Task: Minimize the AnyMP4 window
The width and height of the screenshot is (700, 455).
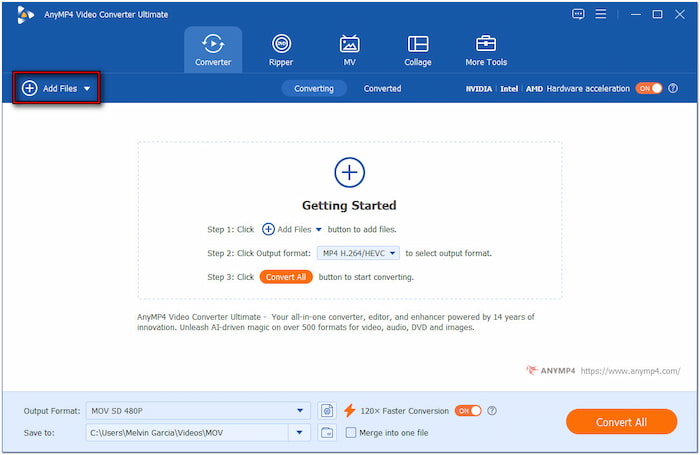Action: (x=636, y=14)
